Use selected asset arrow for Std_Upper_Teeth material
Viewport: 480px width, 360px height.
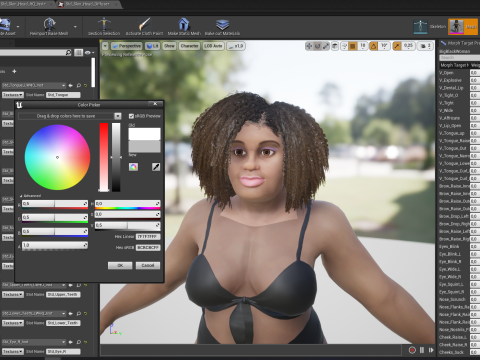[71, 285]
